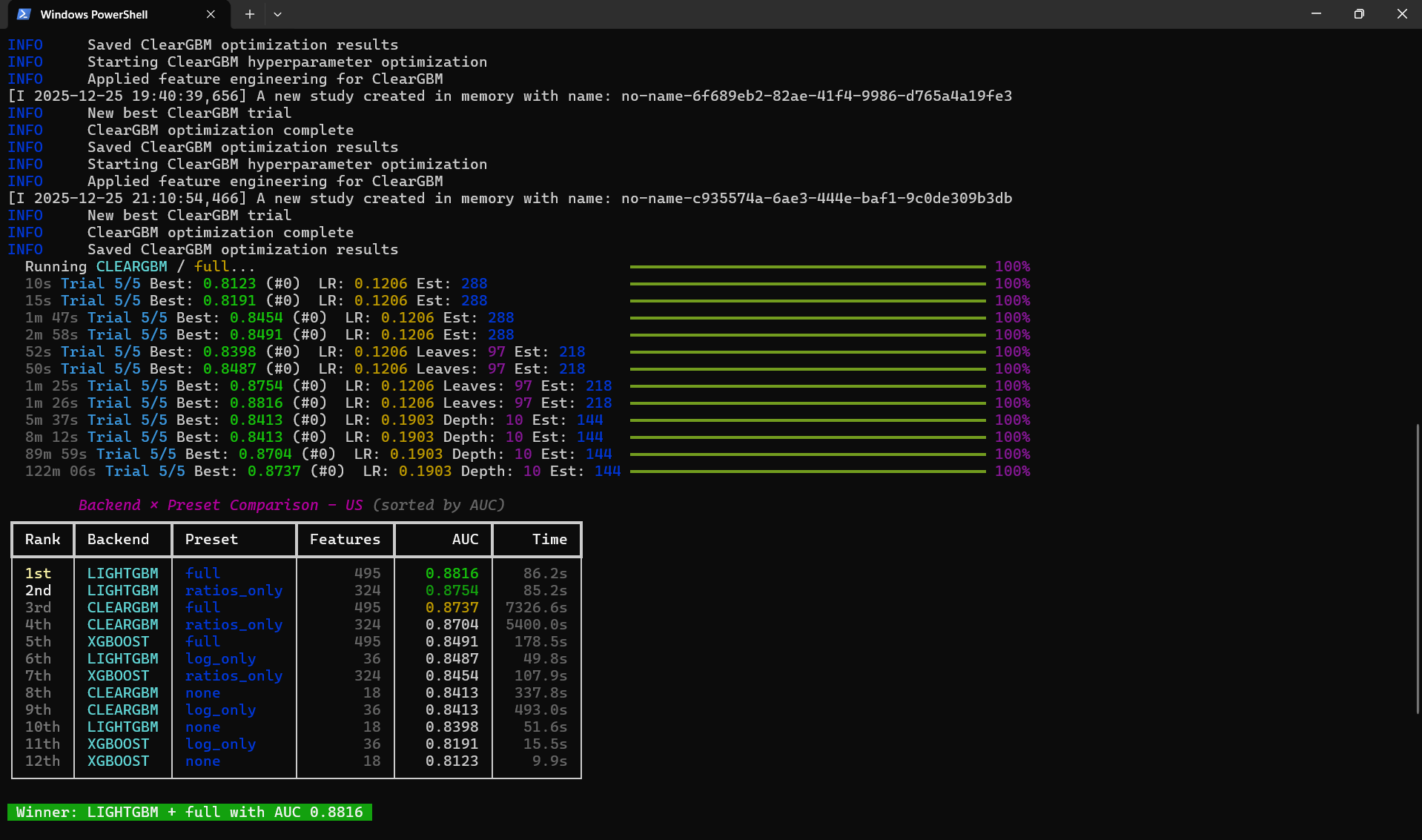The image size is (1422, 840).
Task: Click table AUC cell 0.8398 in 10th row
Action: (452, 727)
